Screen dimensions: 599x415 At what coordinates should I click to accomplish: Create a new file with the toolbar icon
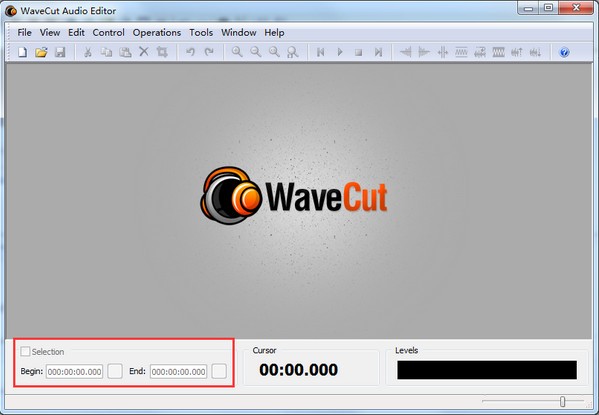click(x=23, y=52)
